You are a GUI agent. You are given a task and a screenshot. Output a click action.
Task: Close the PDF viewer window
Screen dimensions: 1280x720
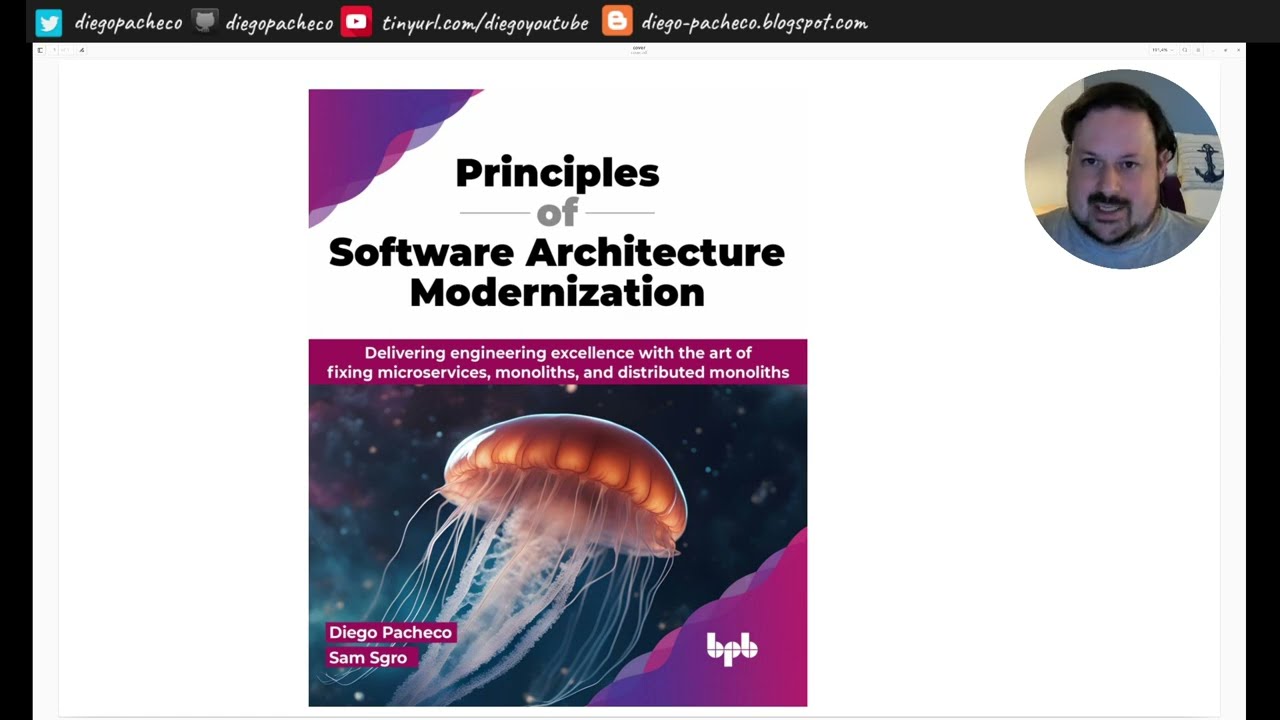coord(1239,50)
